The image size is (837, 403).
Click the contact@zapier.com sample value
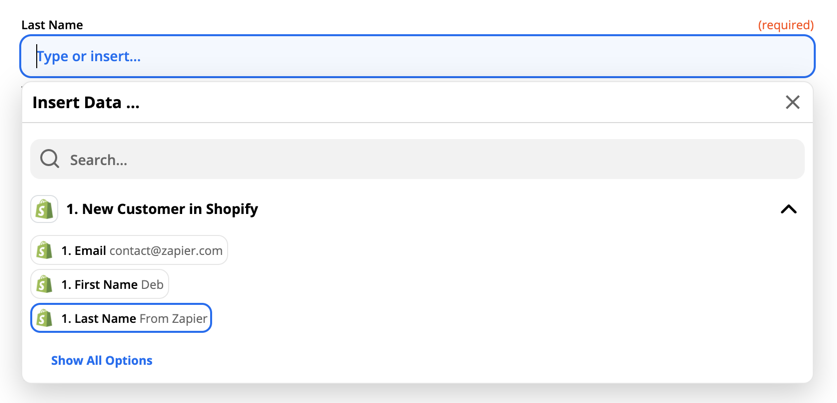click(166, 250)
